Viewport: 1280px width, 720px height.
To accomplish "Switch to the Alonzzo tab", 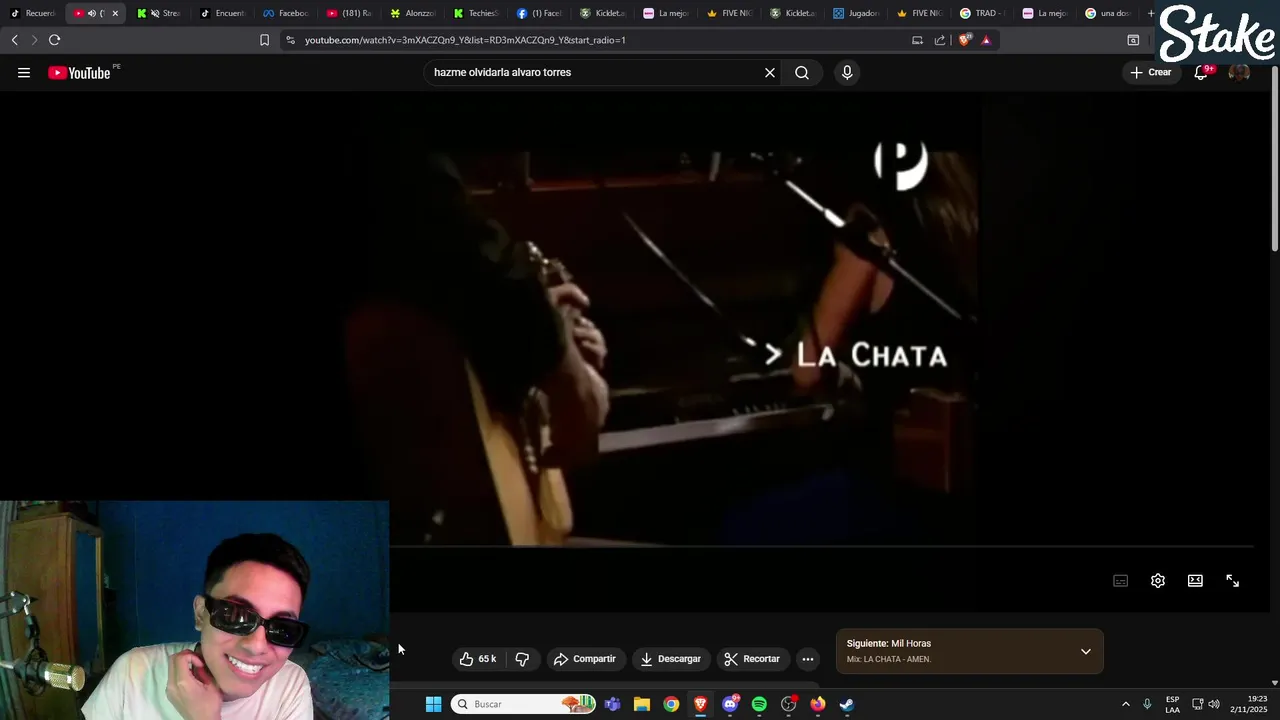I will coord(413,13).
